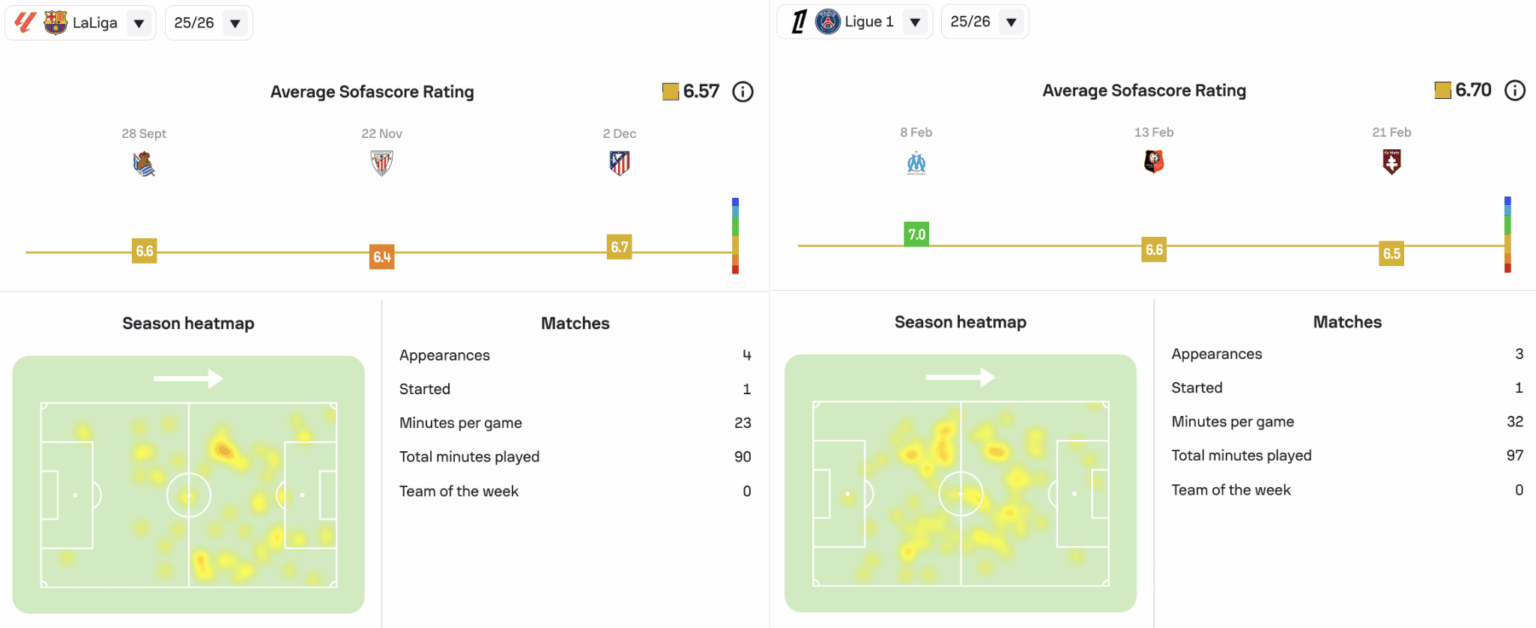1536x628 pixels.
Task: Click the green 7.0 rating badge
Action: [x=915, y=233]
